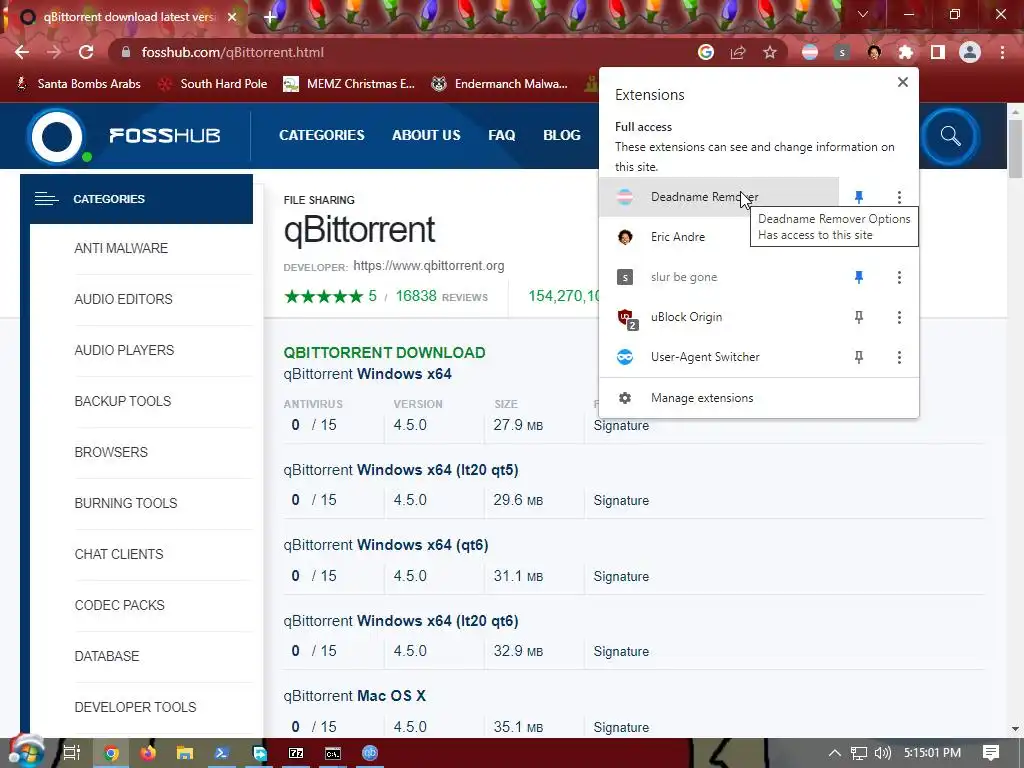Image resolution: width=1024 pixels, height=768 pixels.
Task: Open a new browser tab
Action: click(x=270, y=18)
